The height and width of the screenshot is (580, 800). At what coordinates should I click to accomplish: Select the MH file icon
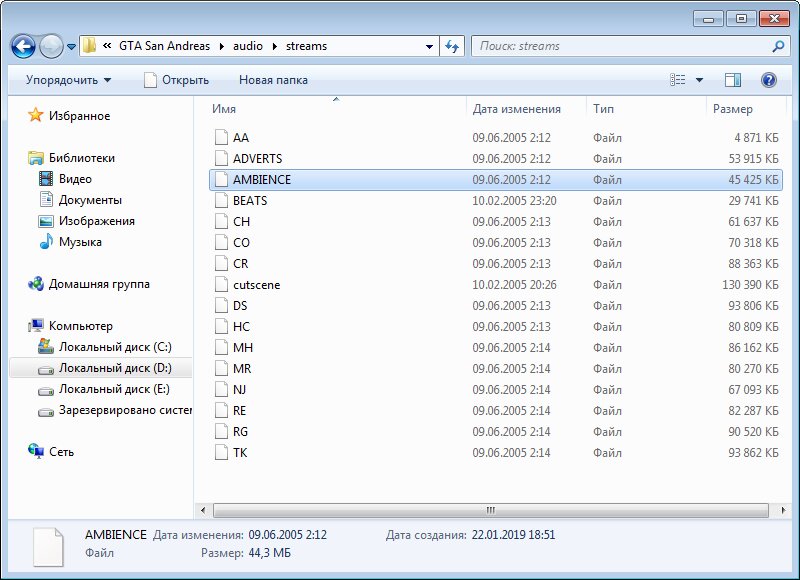tap(221, 347)
